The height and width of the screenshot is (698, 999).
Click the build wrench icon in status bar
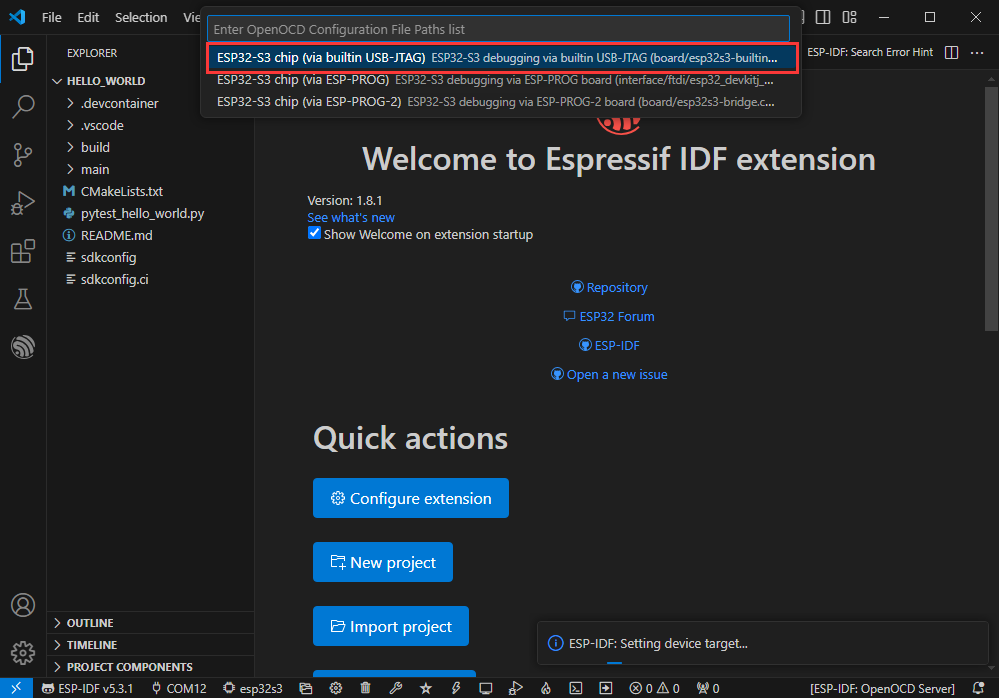point(396,688)
